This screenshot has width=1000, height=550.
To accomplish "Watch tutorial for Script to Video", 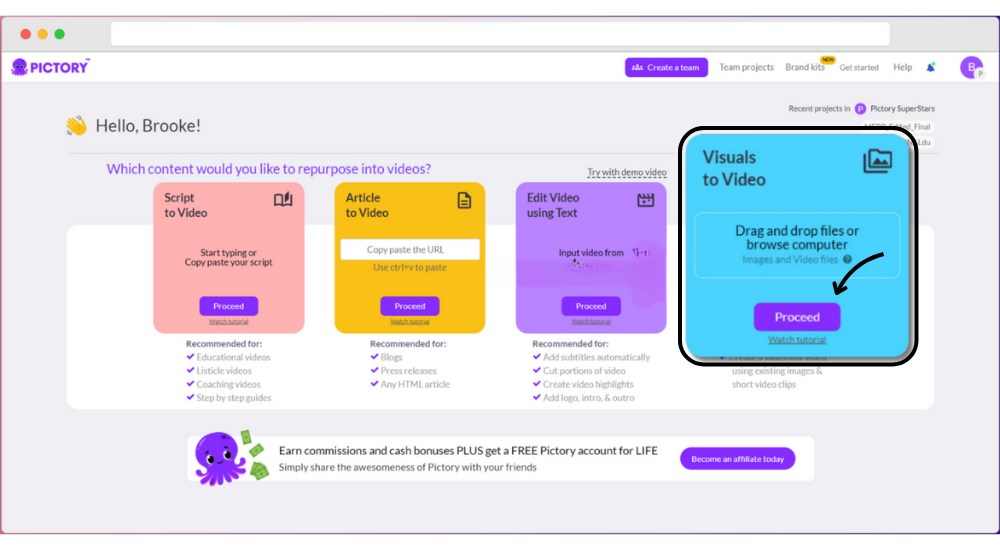I will (228, 322).
